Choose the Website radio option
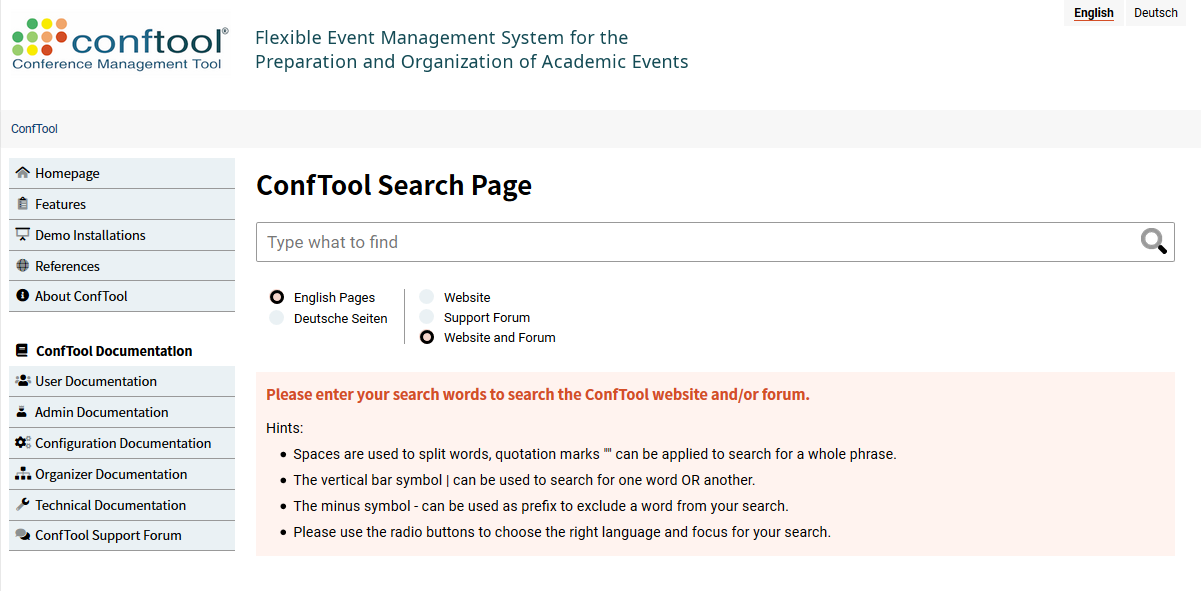This screenshot has height=591, width=1201. click(427, 297)
